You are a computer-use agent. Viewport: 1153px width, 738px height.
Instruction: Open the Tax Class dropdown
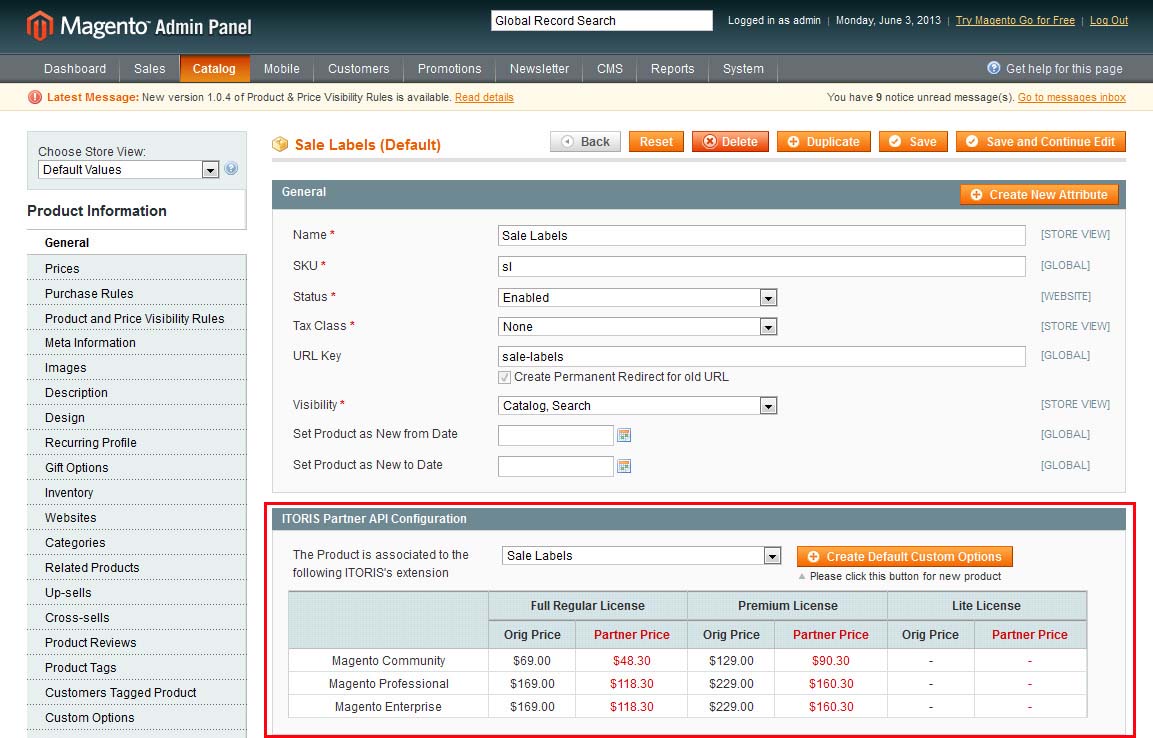(638, 327)
